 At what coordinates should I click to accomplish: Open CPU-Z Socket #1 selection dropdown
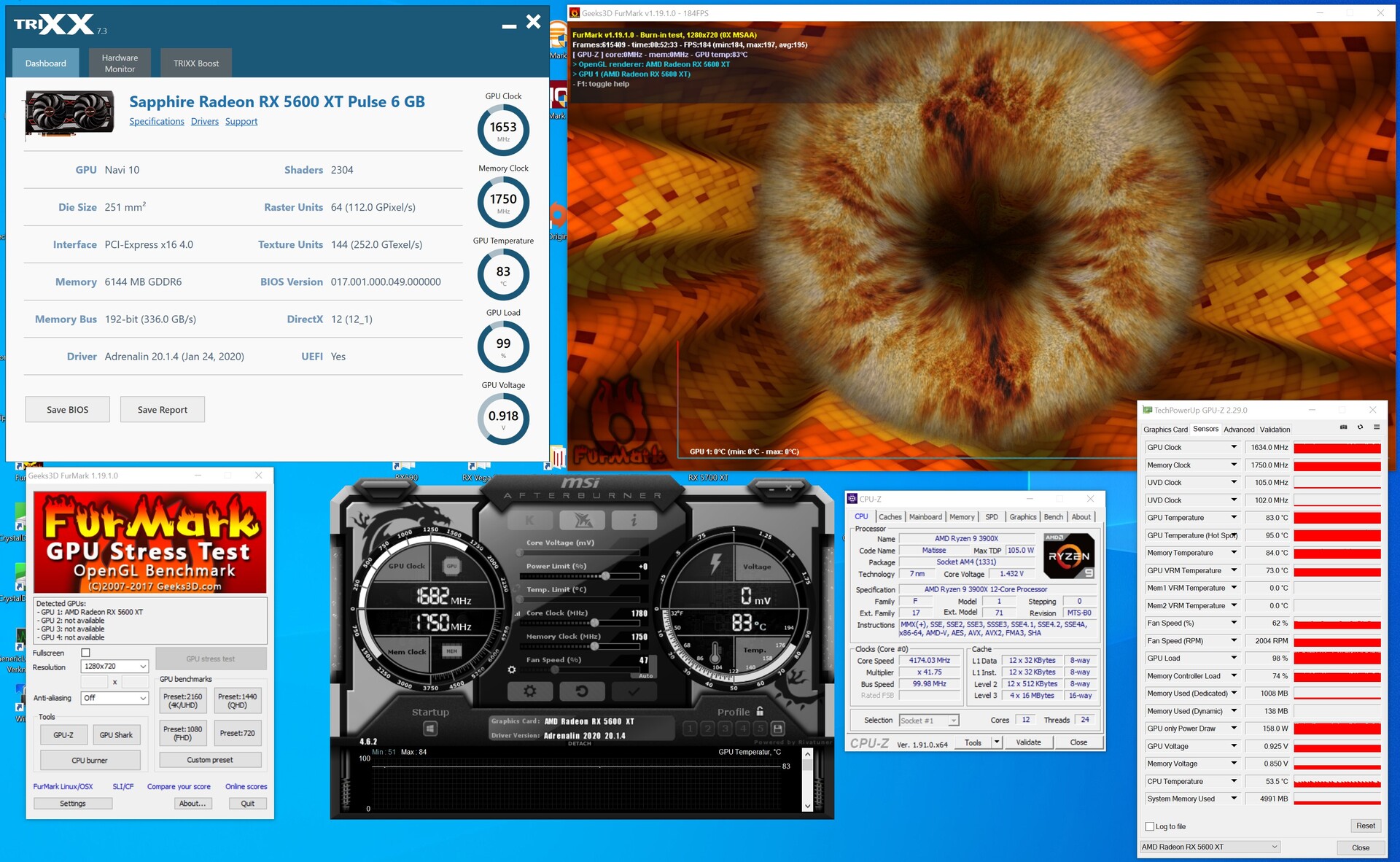929,721
